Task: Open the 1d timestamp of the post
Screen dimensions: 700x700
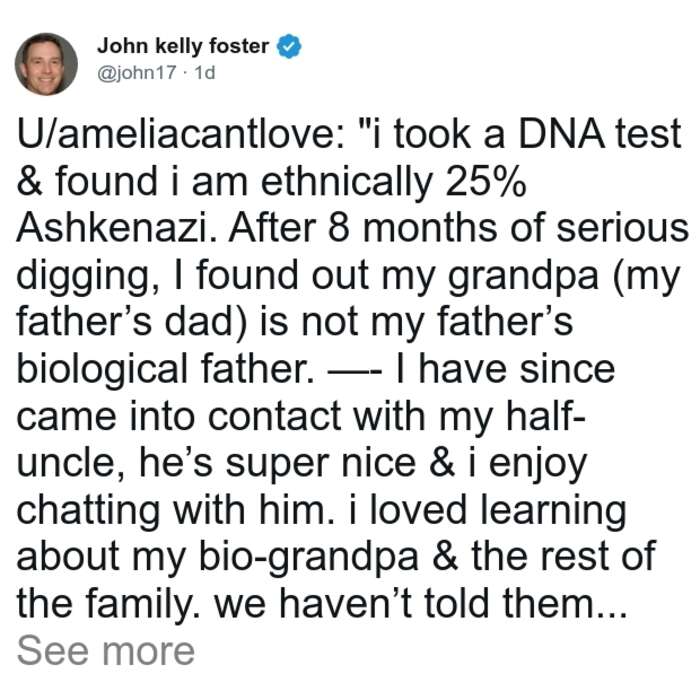Action: click(x=205, y=72)
